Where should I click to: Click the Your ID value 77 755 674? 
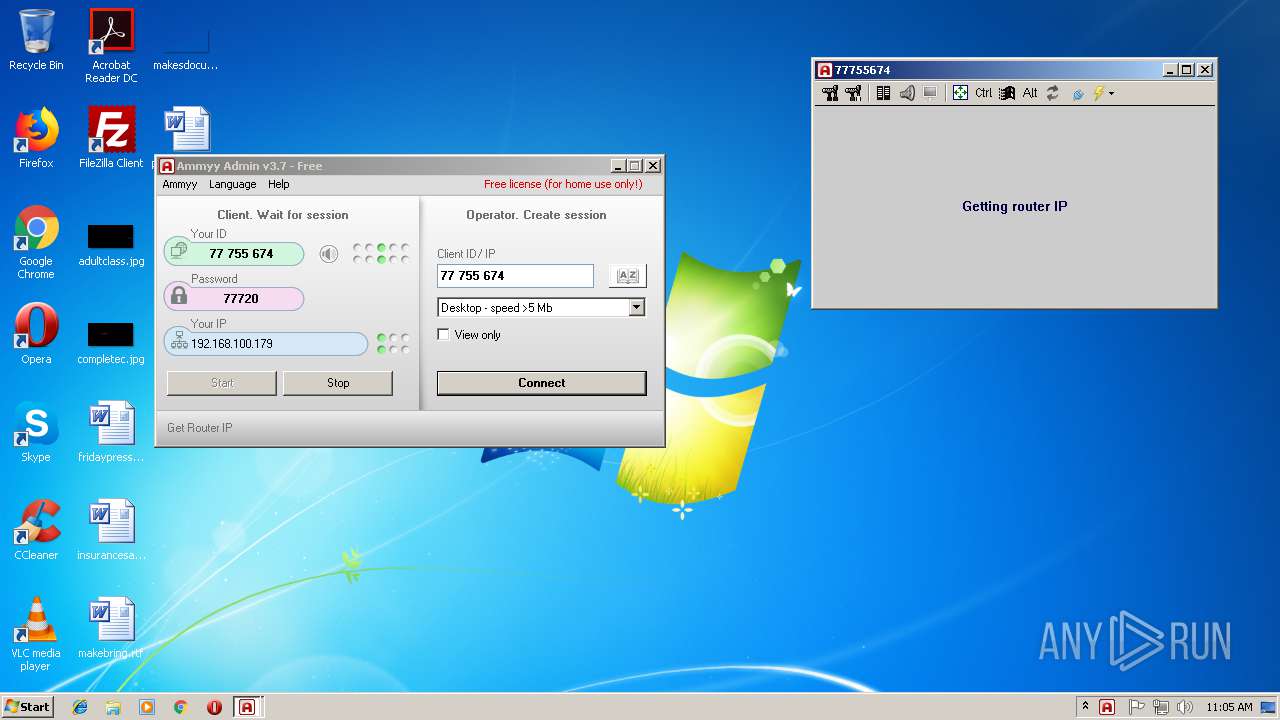click(x=241, y=254)
